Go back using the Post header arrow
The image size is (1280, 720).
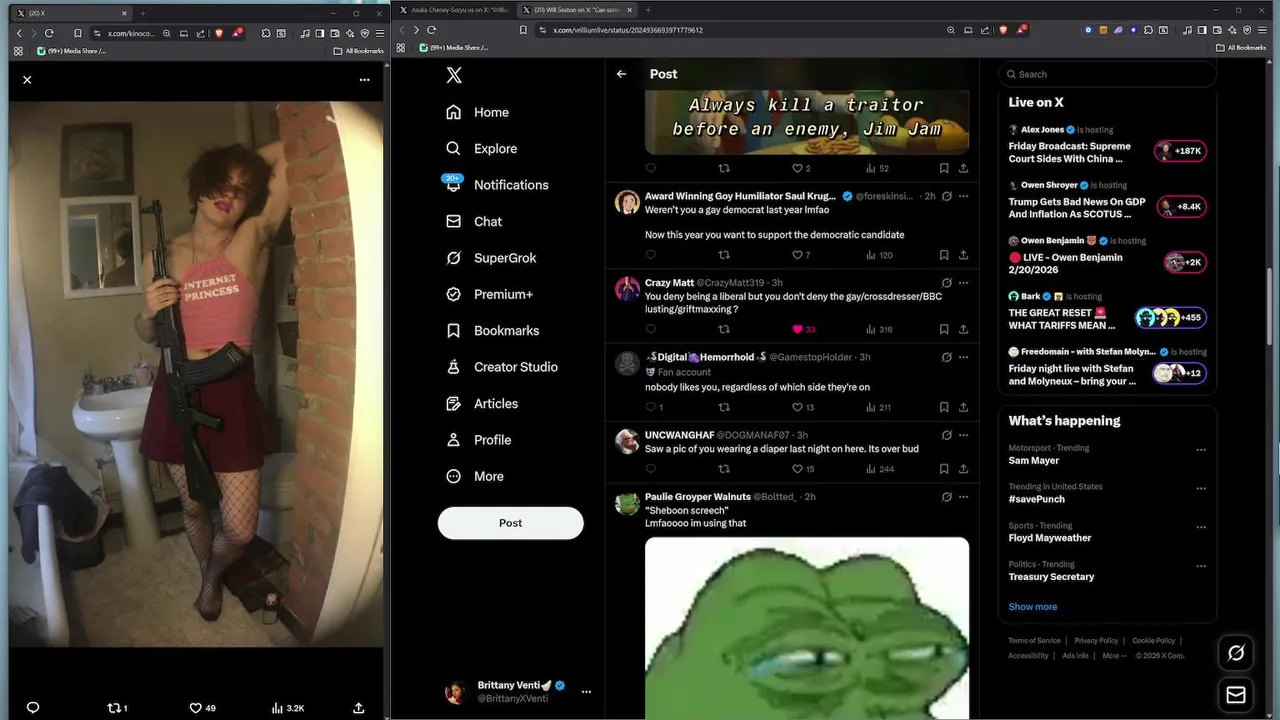(x=621, y=74)
